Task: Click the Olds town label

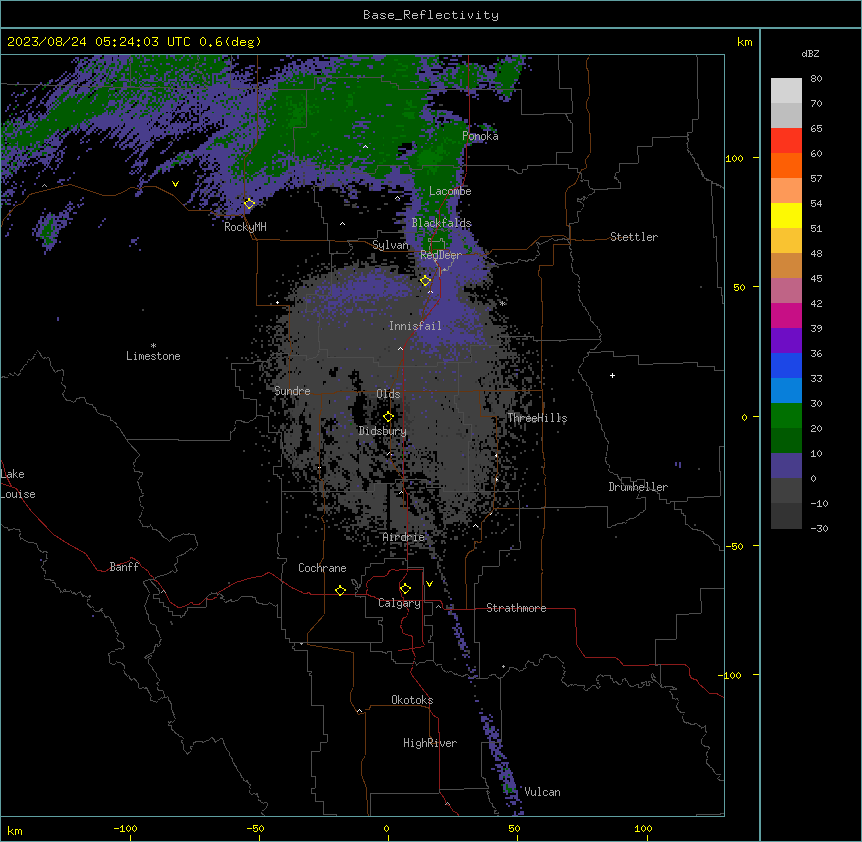Action: 388,394
